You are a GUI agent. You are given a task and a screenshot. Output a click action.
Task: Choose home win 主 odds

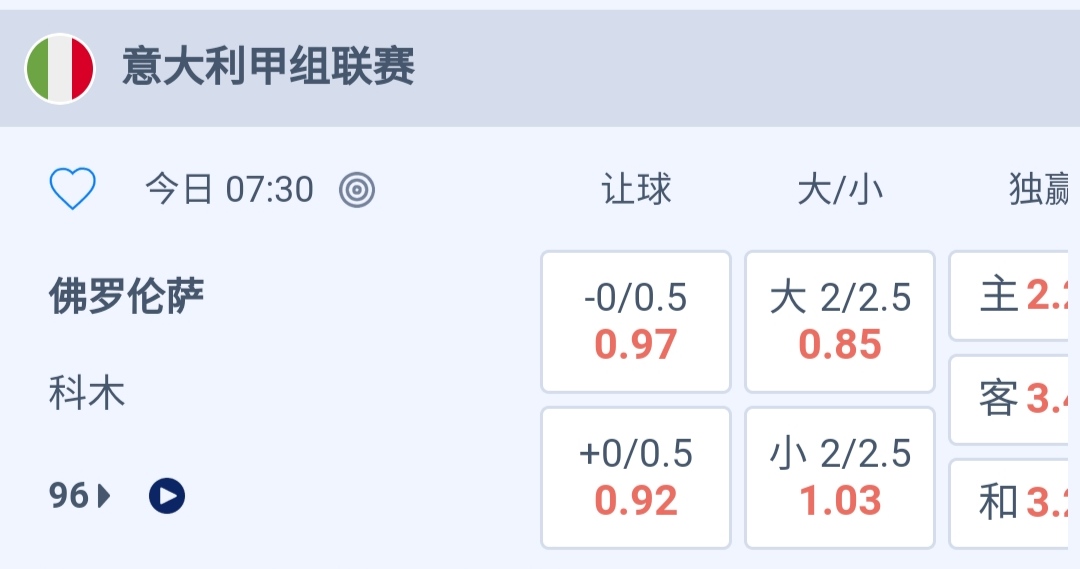point(1015,296)
